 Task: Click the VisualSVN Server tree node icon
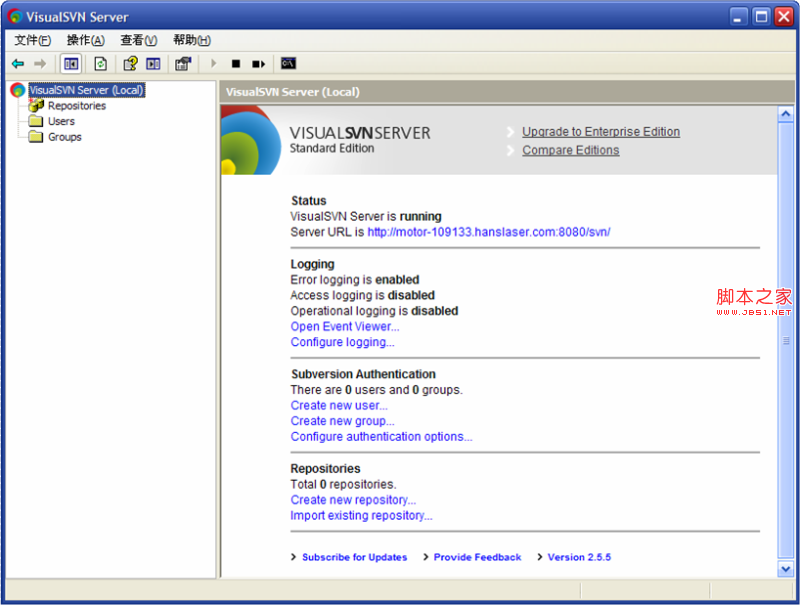(18, 90)
